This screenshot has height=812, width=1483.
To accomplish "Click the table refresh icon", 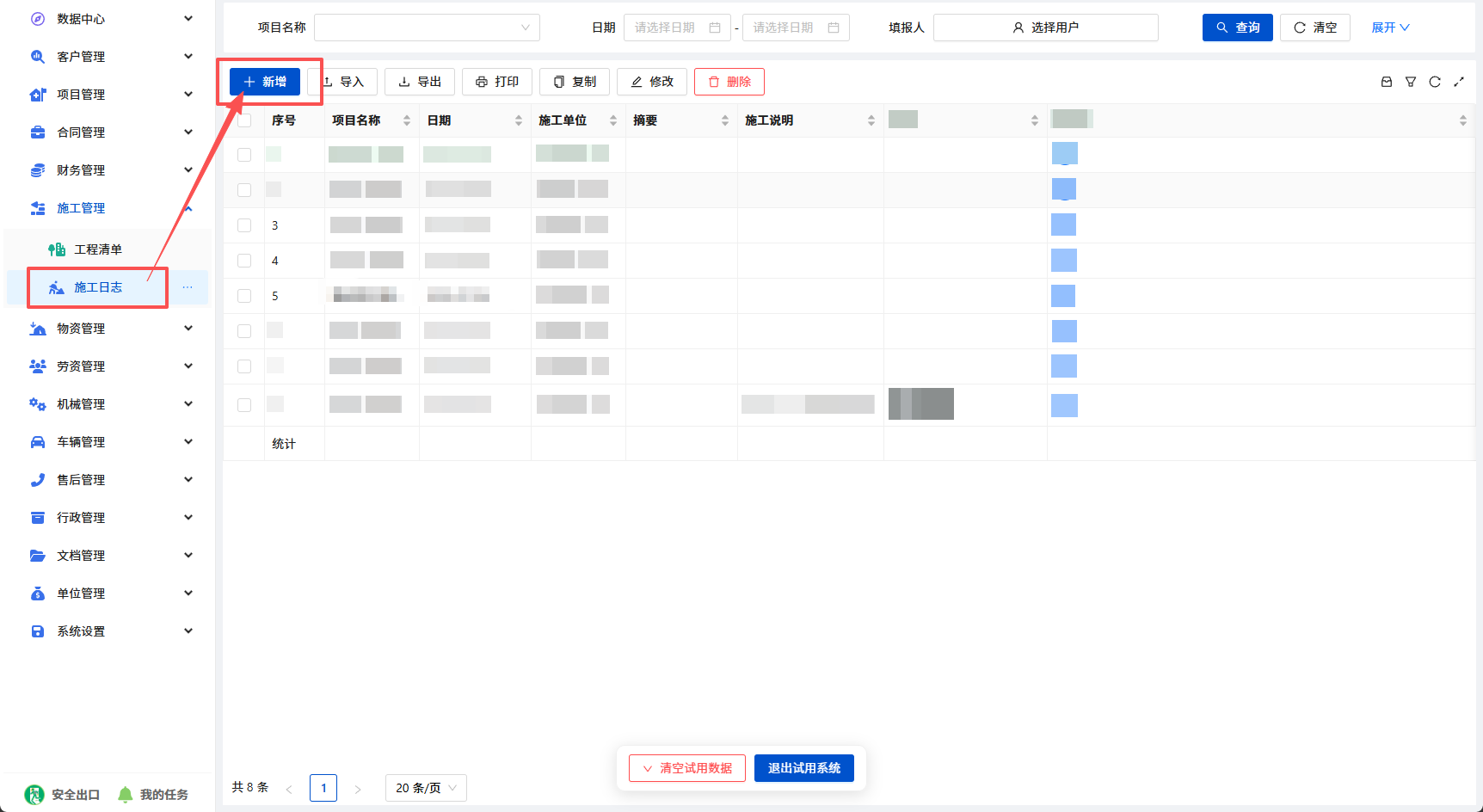I will pyautogui.click(x=1435, y=82).
